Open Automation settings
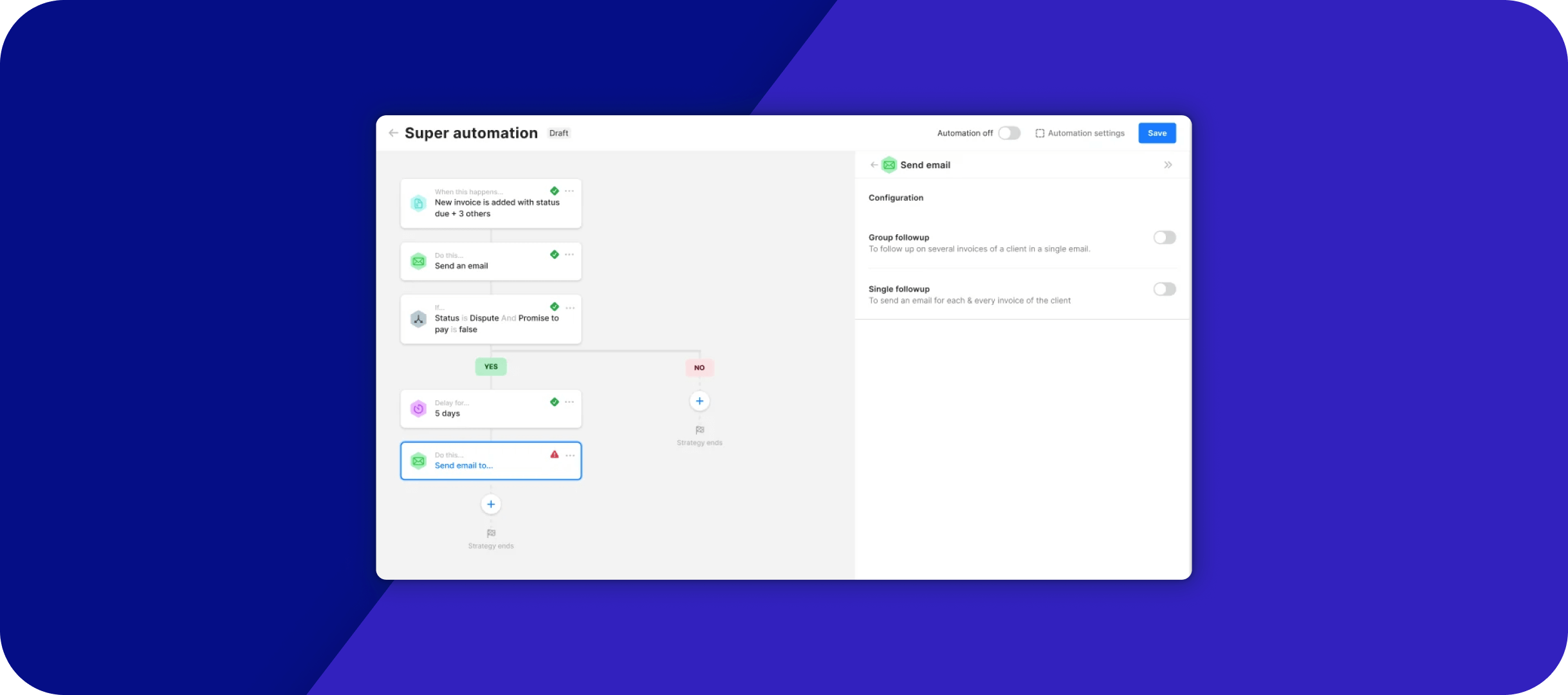1568x695 pixels. click(1080, 133)
